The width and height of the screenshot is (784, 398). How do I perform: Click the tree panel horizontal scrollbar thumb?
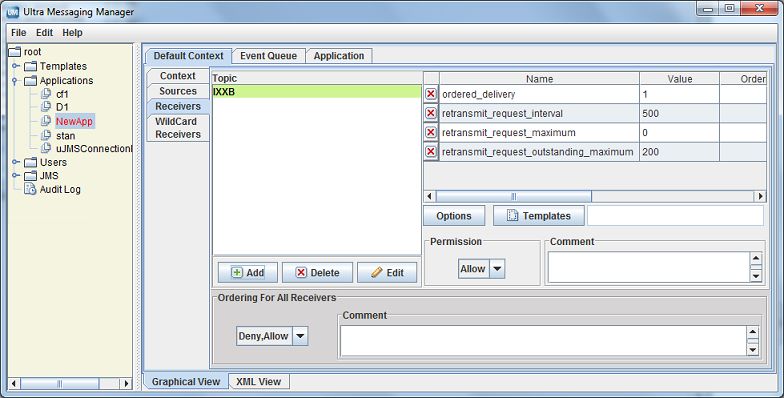60,384
